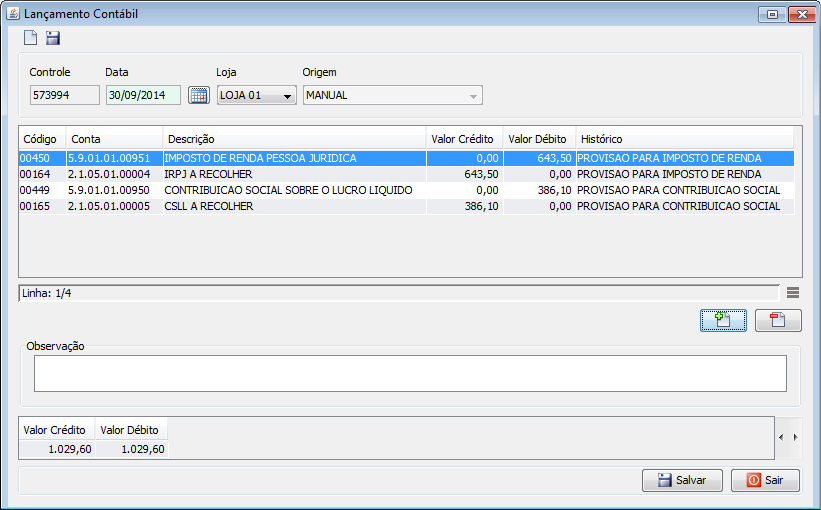Click the Valor Crédito column header in entries table
This screenshot has width=821, height=510.
click(x=464, y=139)
